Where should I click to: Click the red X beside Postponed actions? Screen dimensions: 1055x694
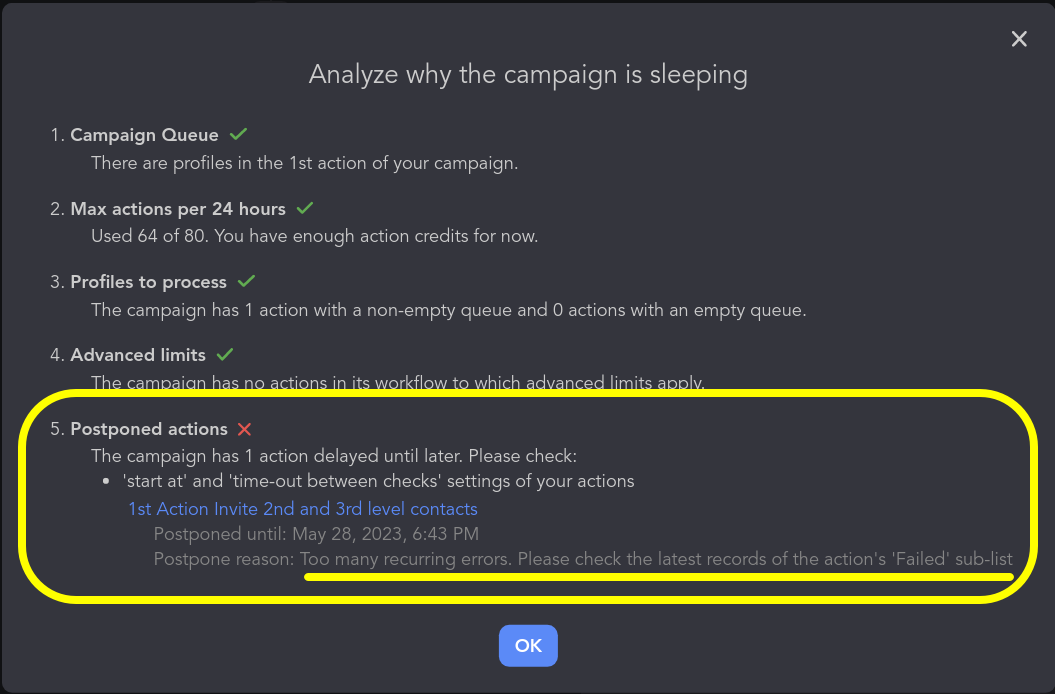pyautogui.click(x=244, y=429)
